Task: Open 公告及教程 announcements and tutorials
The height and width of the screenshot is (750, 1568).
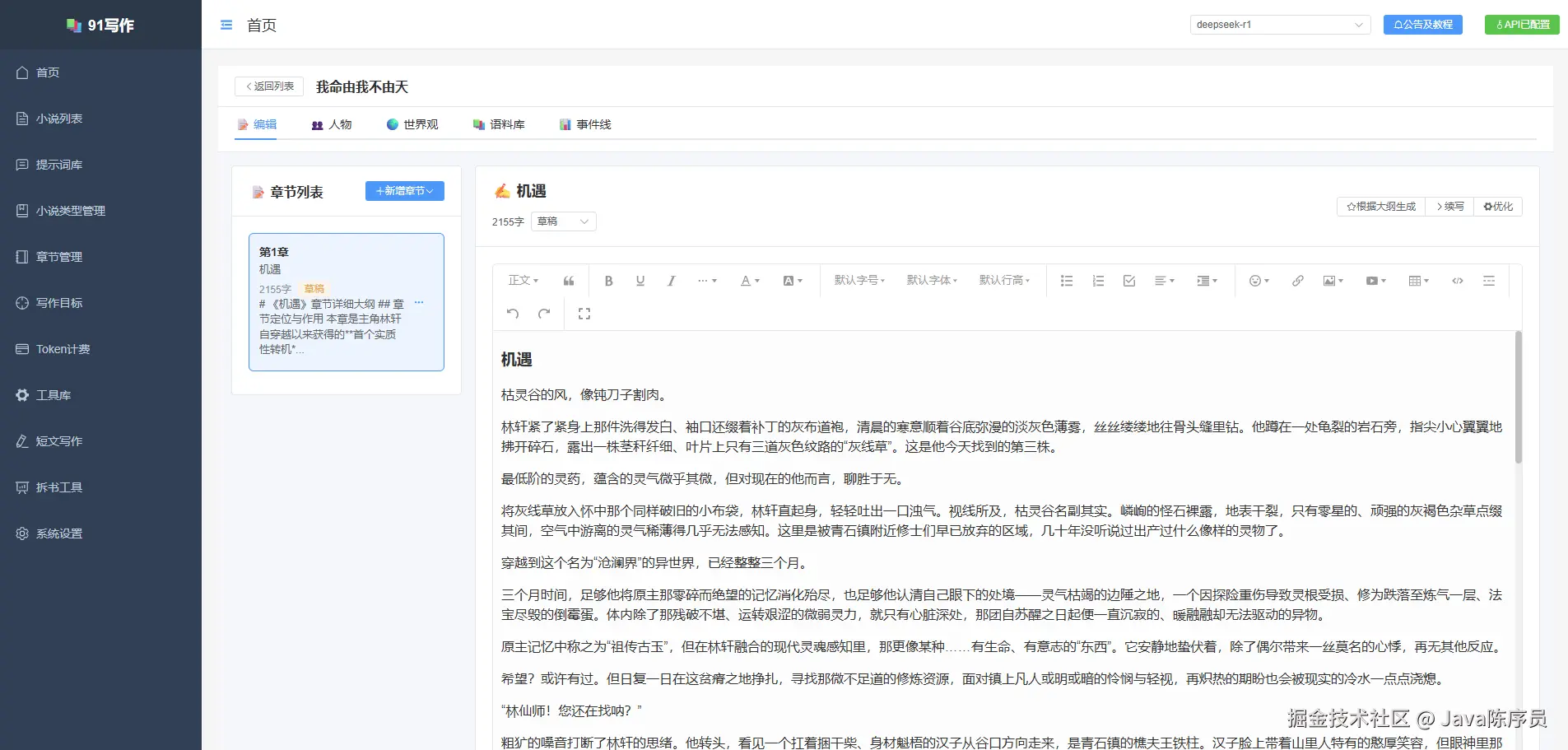Action: 1423,25
